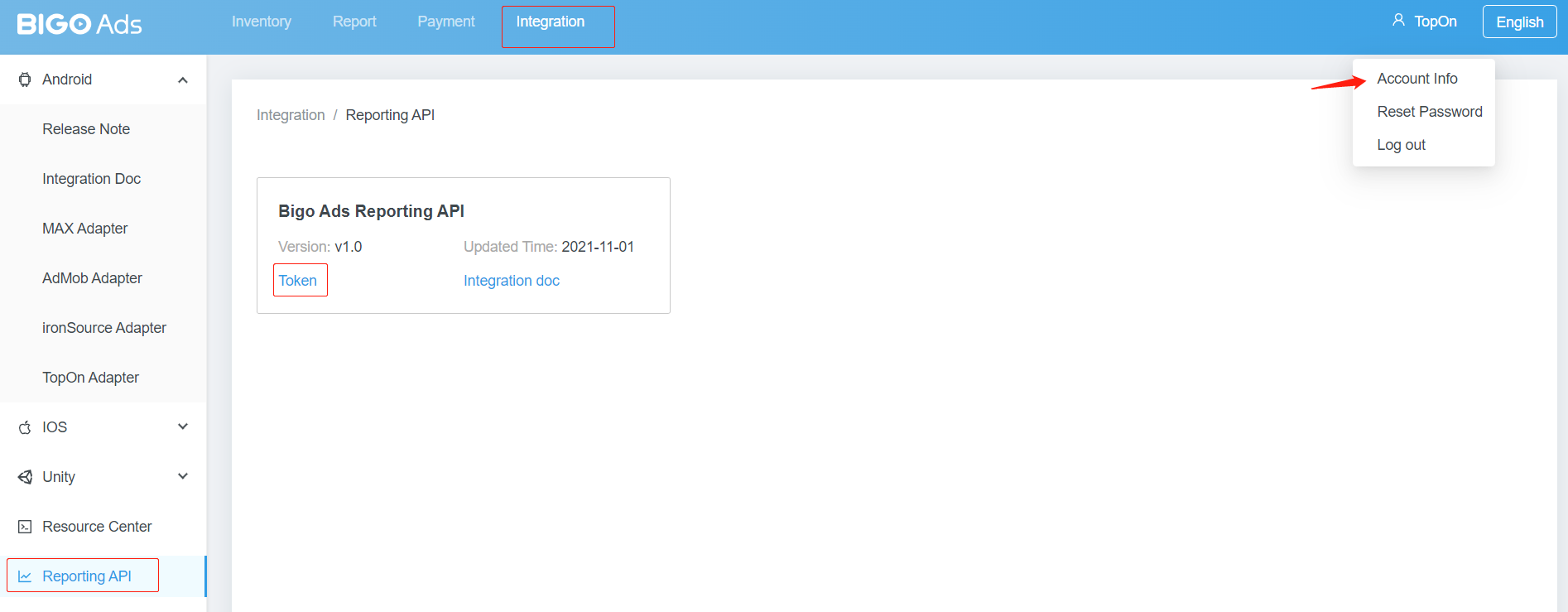Go to Integration in the breadcrumb
The height and width of the screenshot is (612, 1568).
click(291, 115)
